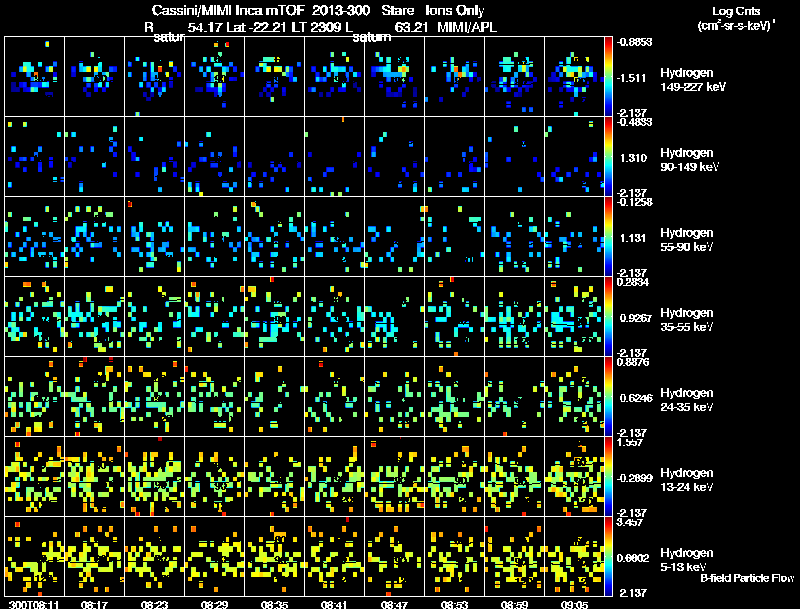Click the Hydrogen 5-13 keV panel at 08:41

point(335,557)
